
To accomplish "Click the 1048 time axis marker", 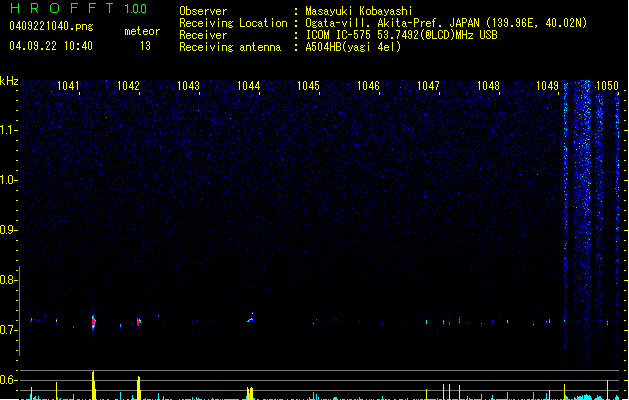I will pyautogui.click(x=488, y=86).
